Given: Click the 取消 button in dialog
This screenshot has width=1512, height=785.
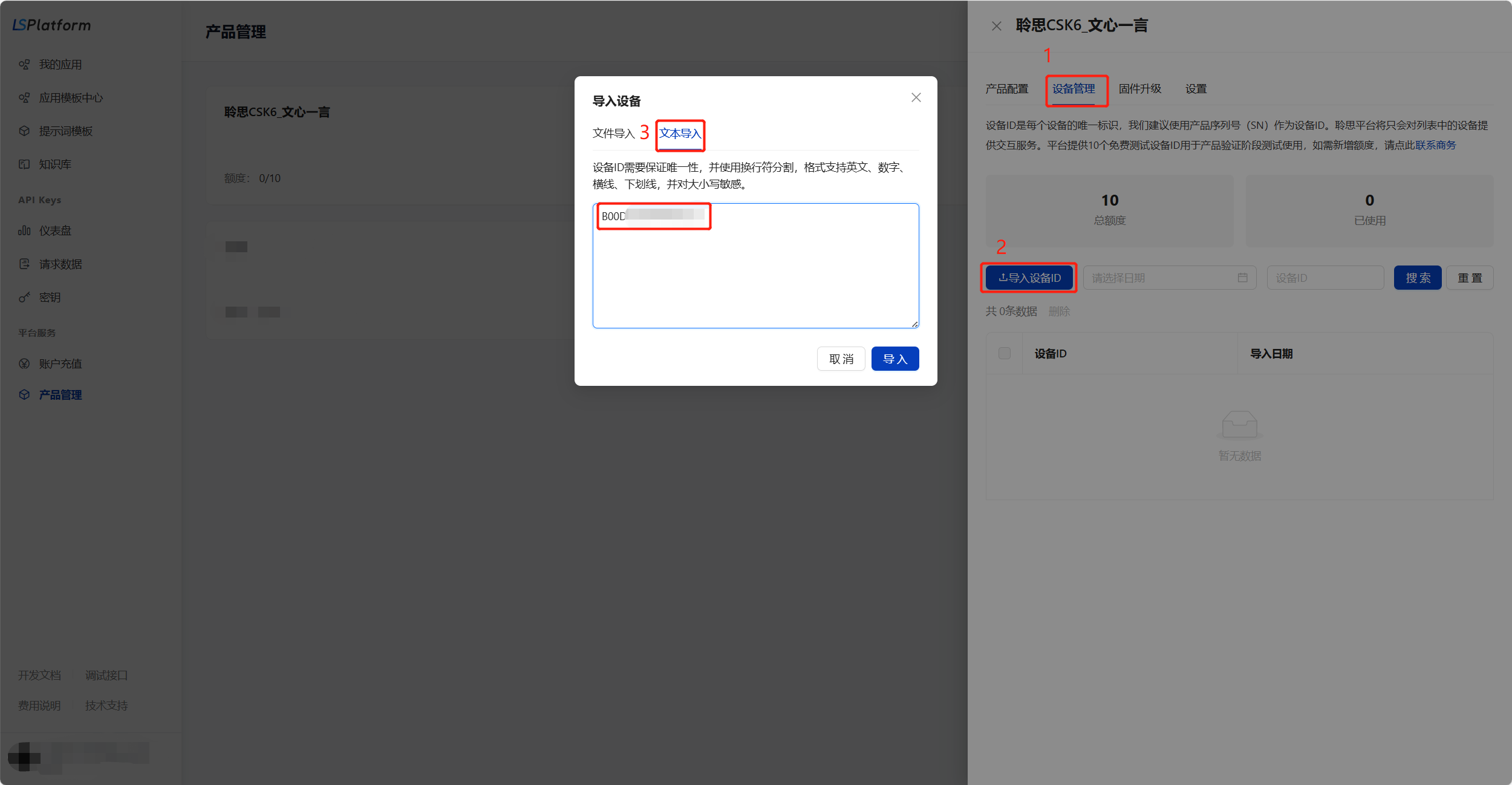Looking at the screenshot, I should click(841, 359).
